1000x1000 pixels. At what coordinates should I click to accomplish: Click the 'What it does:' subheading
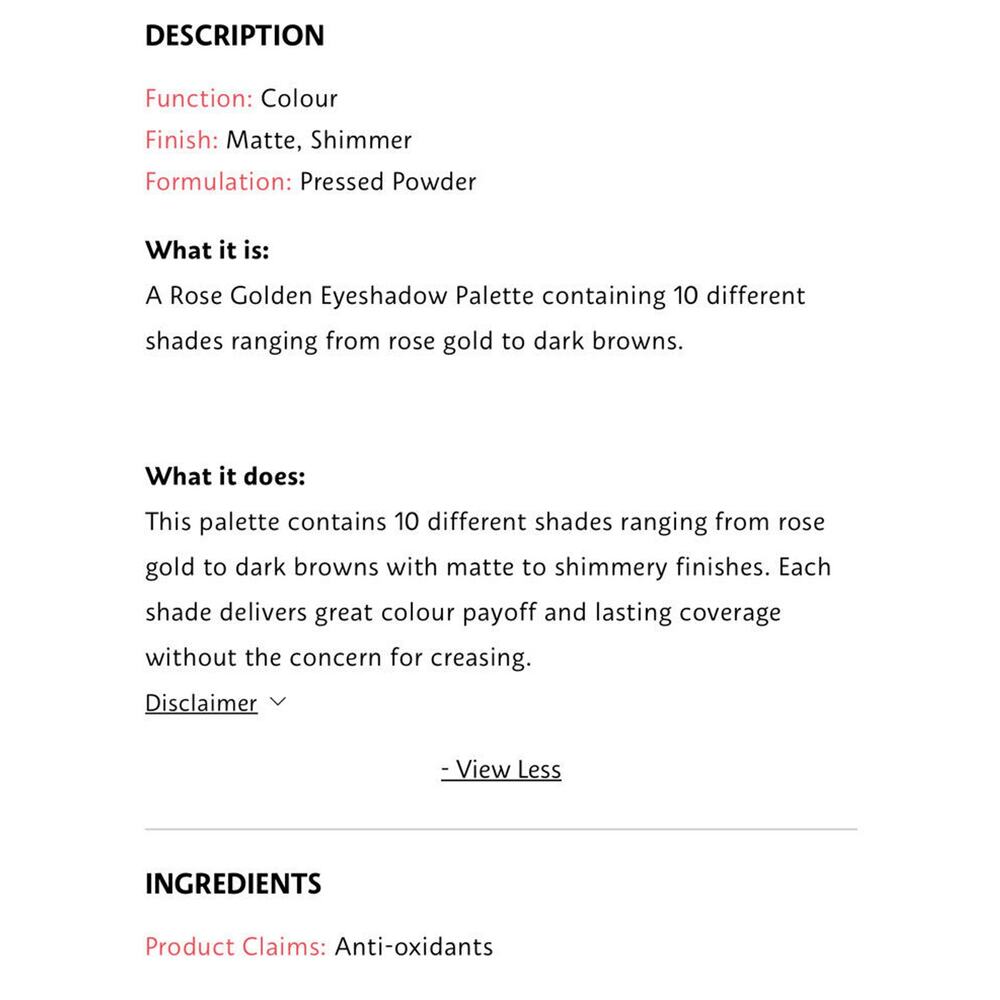pos(225,476)
